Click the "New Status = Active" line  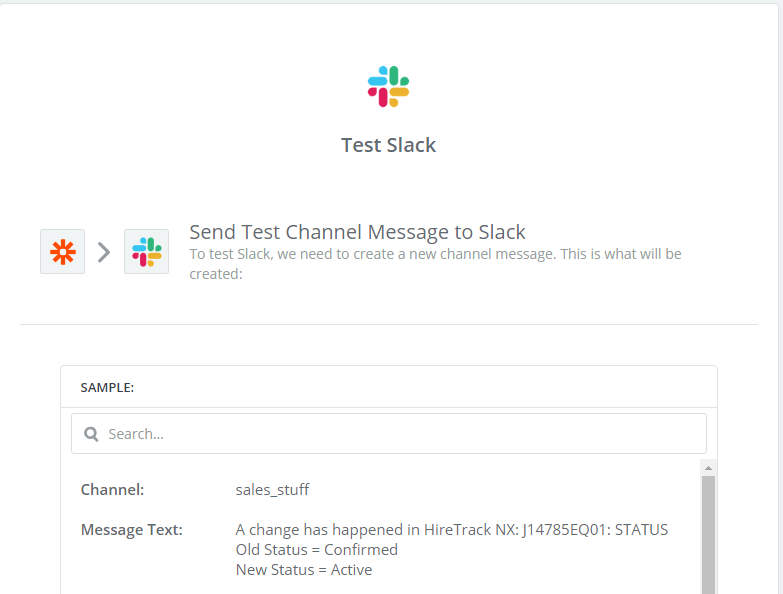[x=304, y=570]
